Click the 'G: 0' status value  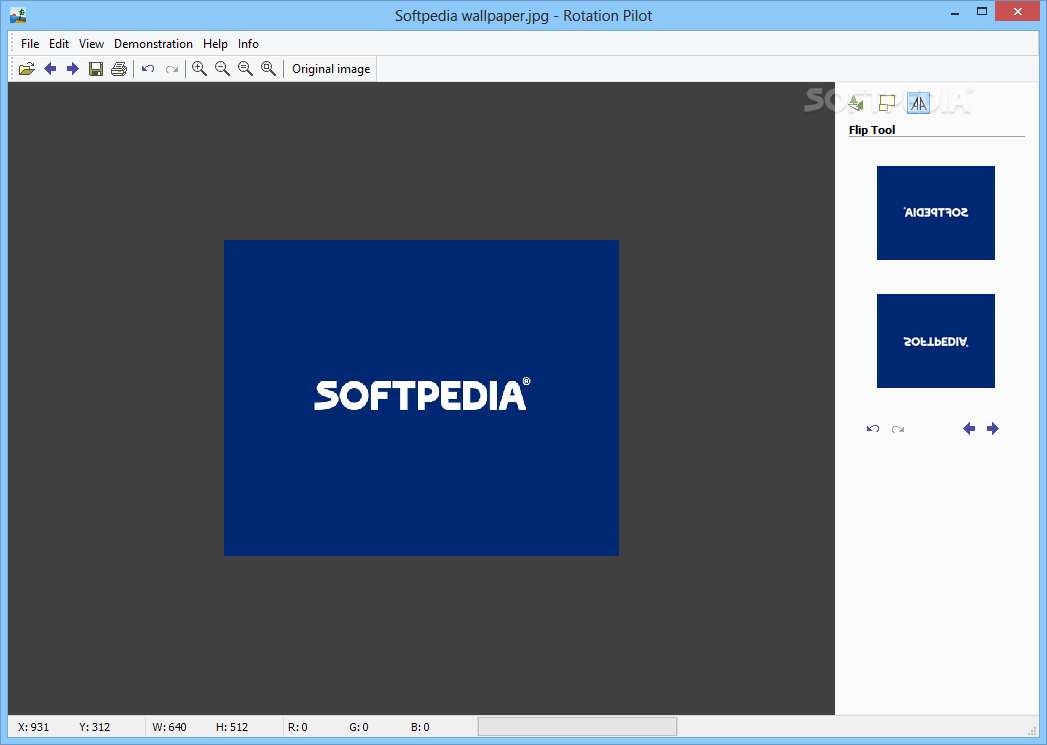coord(359,727)
